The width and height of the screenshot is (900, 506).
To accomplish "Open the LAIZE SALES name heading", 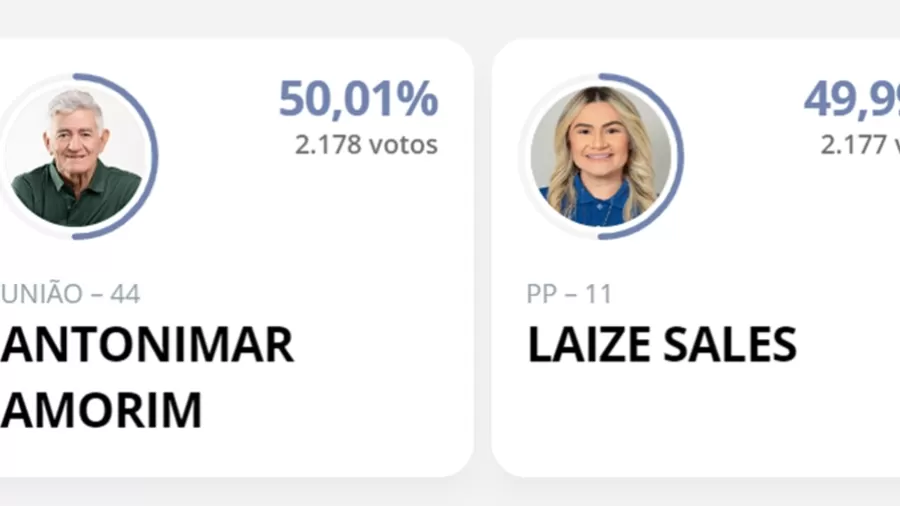I will point(662,344).
